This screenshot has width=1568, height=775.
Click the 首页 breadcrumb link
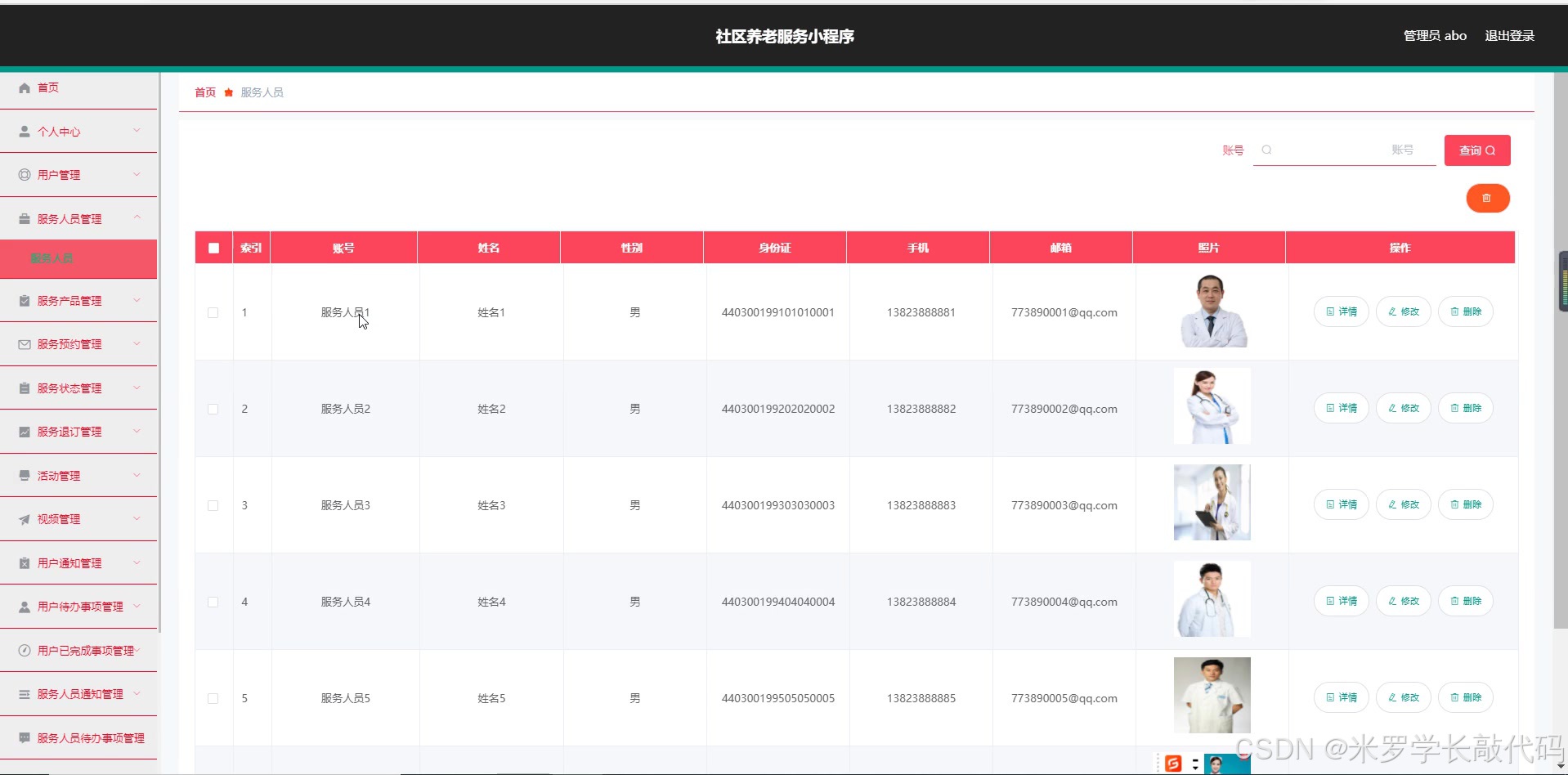[205, 92]
